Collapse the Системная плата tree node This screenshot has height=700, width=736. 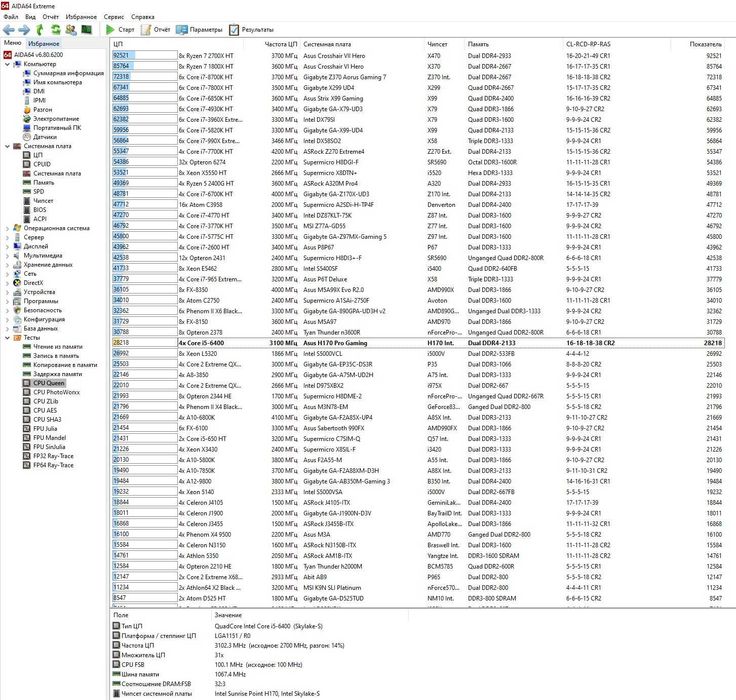coord(7,146)
